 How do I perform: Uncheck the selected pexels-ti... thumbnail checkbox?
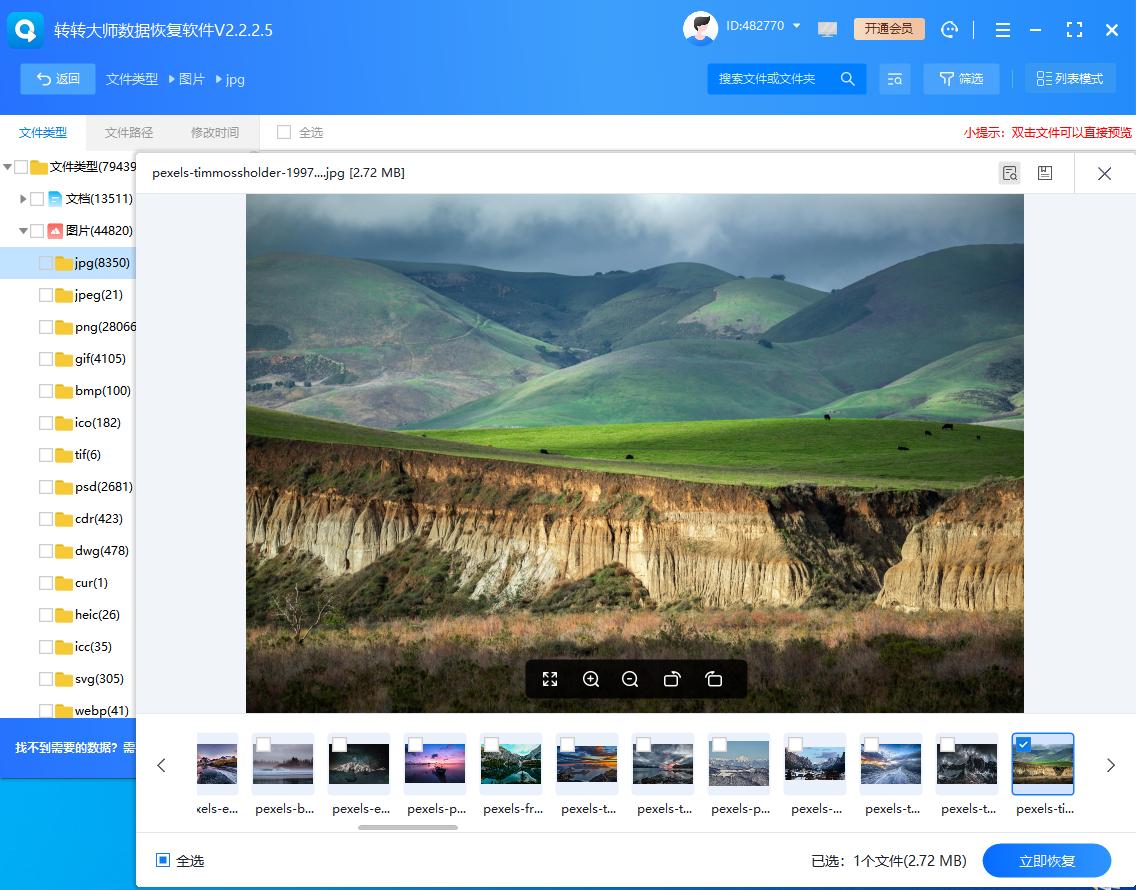[x=1023, y=744]
